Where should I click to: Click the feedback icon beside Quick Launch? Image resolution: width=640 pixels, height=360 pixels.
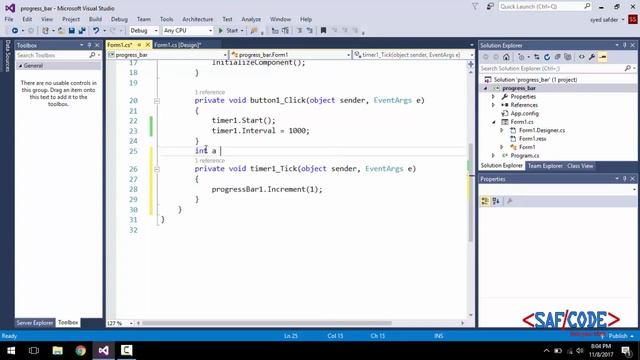[x=490, y=7]
